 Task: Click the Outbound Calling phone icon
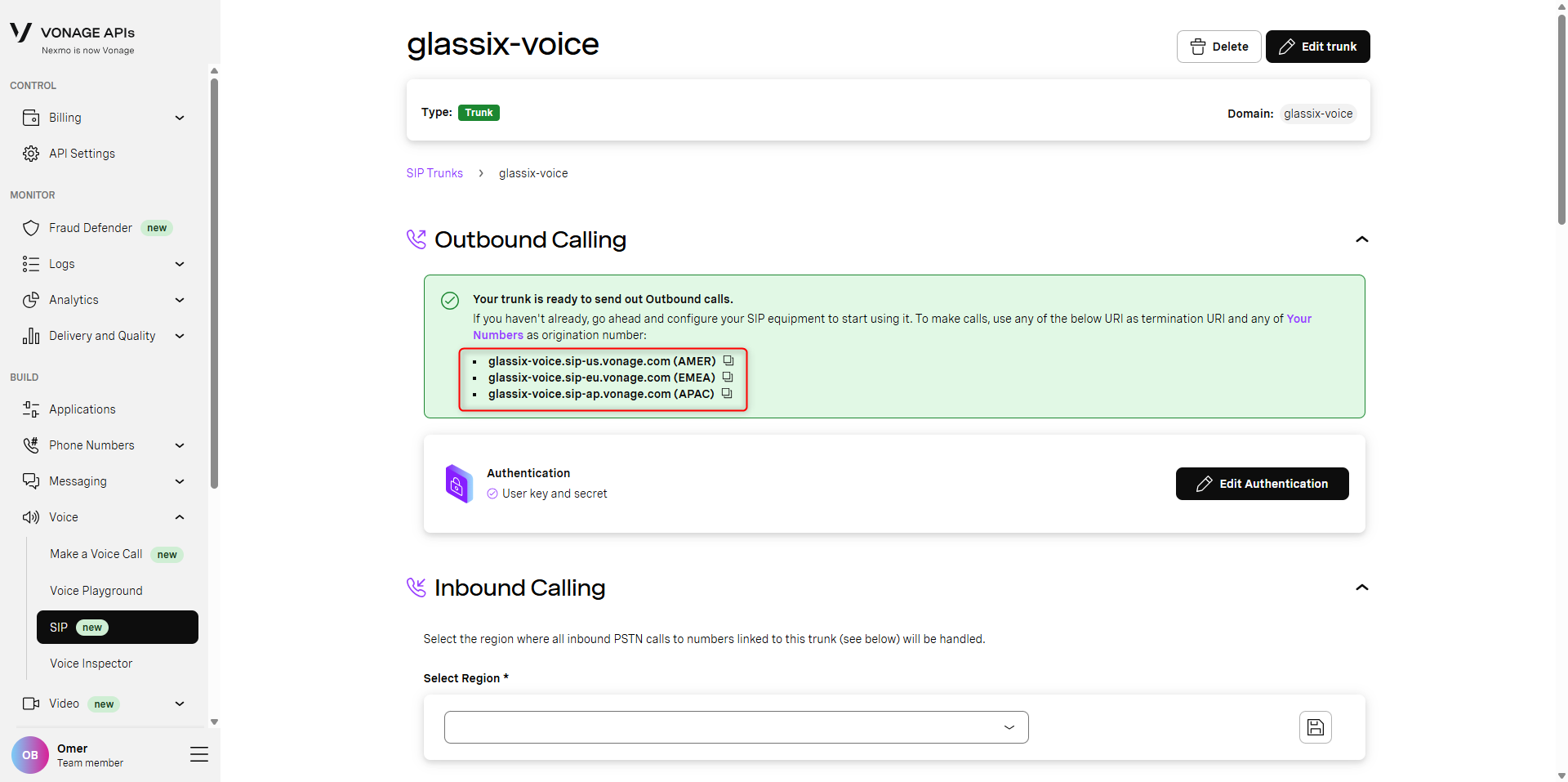pos(416,239)
